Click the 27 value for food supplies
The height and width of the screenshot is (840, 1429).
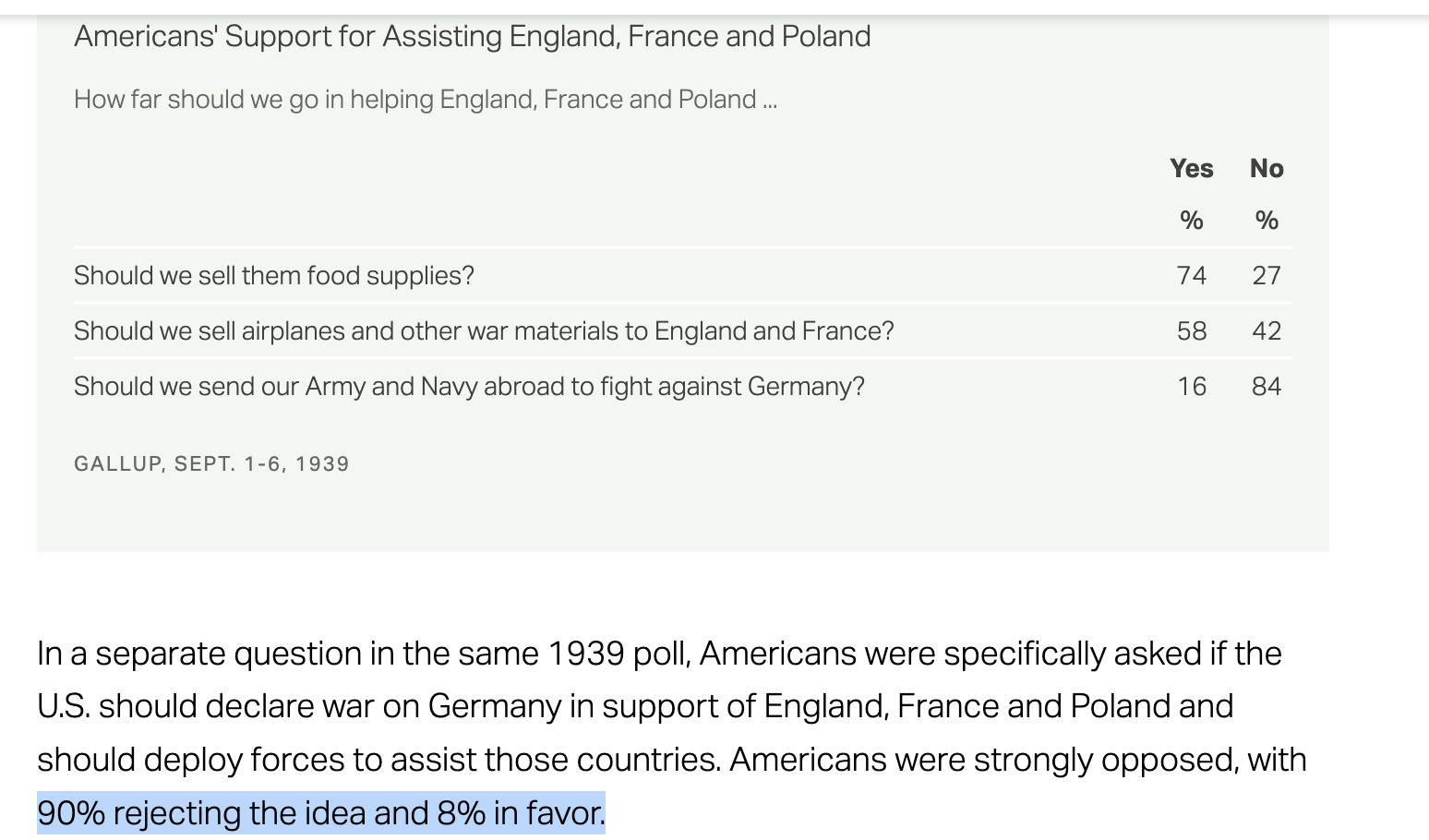(1267, 275)
